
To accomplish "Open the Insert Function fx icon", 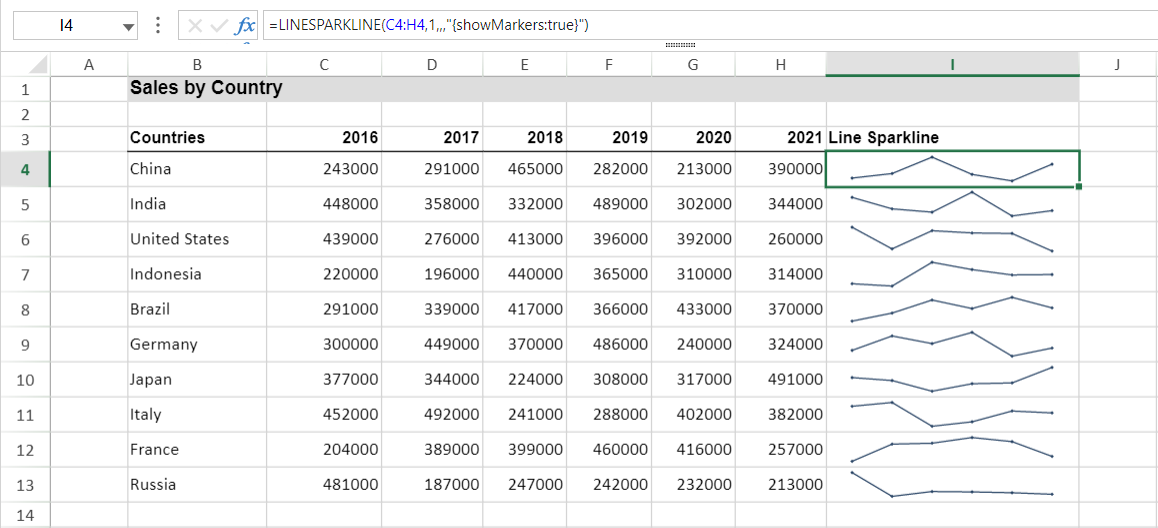I will coord(244,26).
